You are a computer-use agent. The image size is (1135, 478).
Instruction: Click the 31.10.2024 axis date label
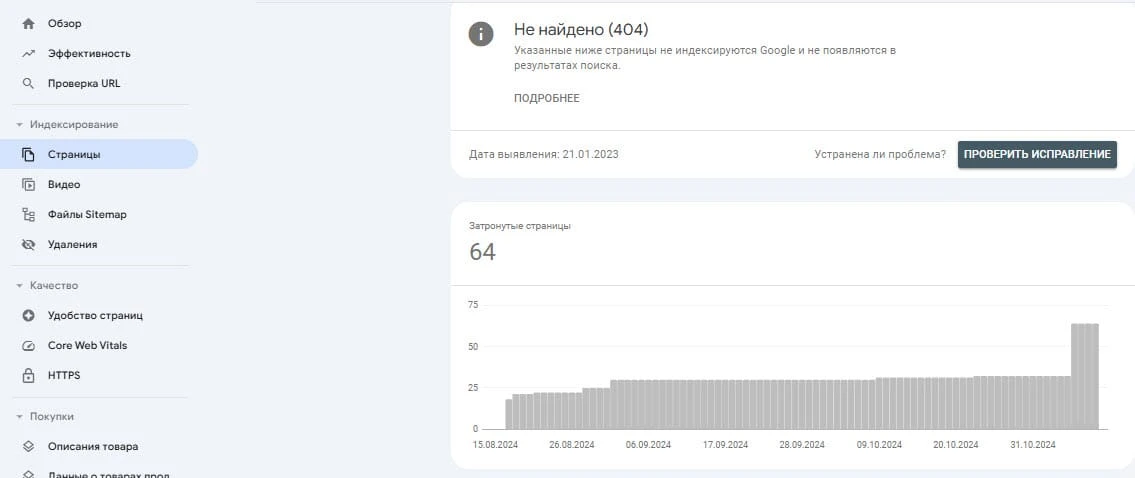(x=1033, y=445)
